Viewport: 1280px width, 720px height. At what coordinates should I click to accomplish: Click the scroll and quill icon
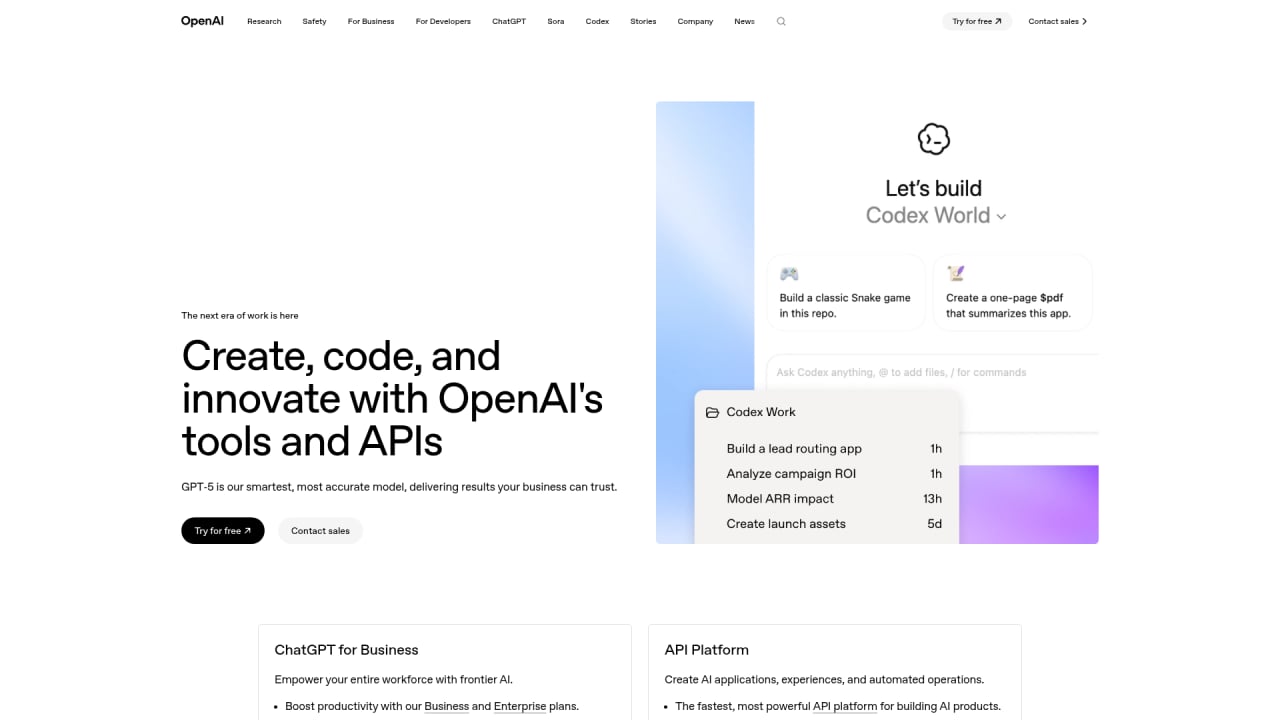point(956,273)
